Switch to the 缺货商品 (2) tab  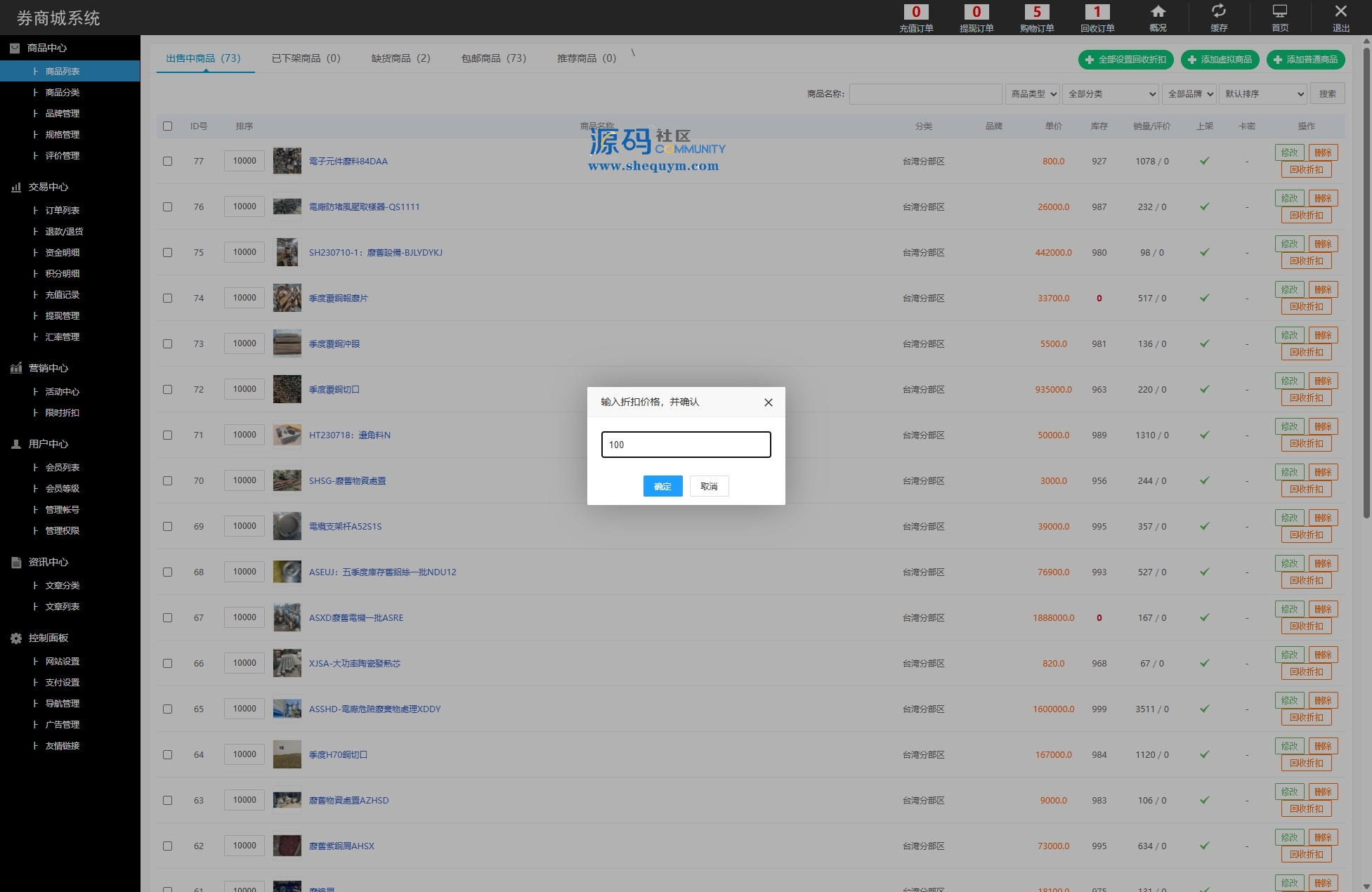[400, 58]
